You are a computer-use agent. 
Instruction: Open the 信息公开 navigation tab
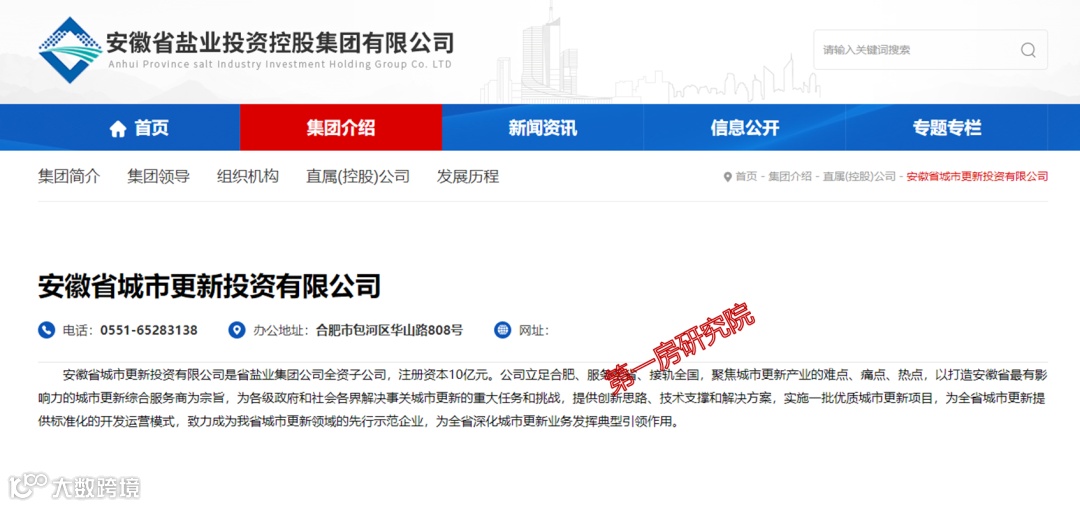coord(745,127)
